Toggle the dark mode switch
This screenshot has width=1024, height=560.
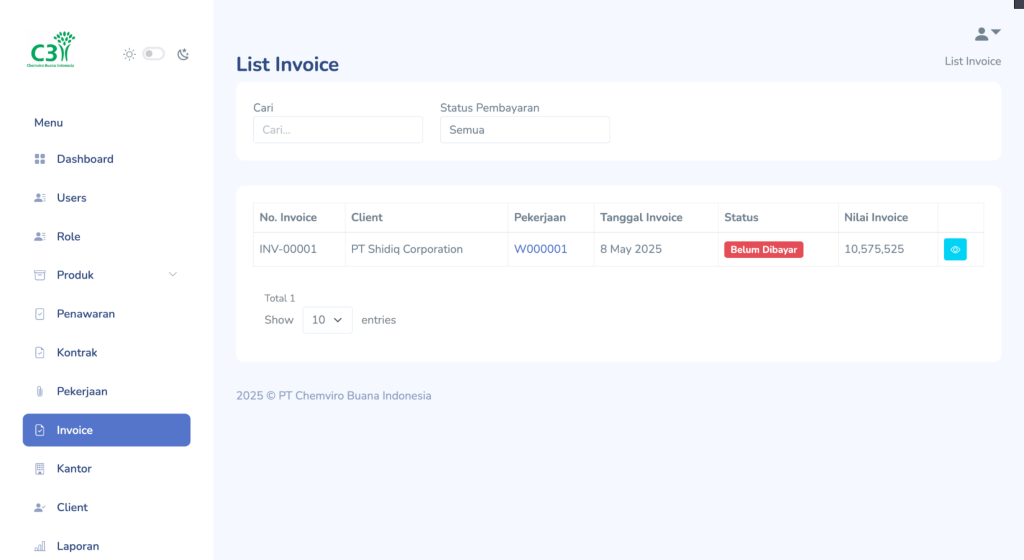point(153,54)
